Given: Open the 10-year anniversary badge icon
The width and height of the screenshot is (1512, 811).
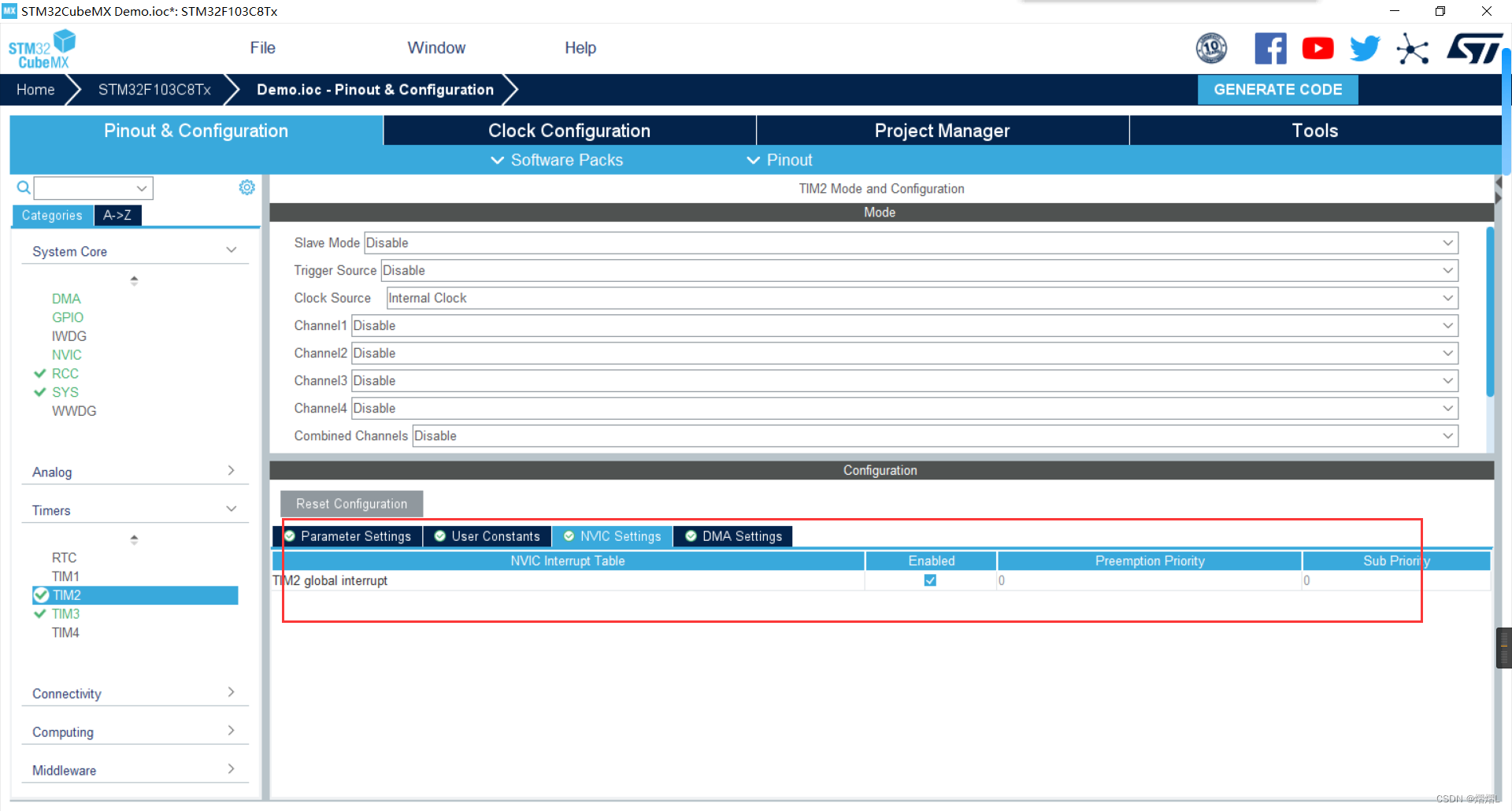Looking at the screenshot, I should click(1211, 49).
